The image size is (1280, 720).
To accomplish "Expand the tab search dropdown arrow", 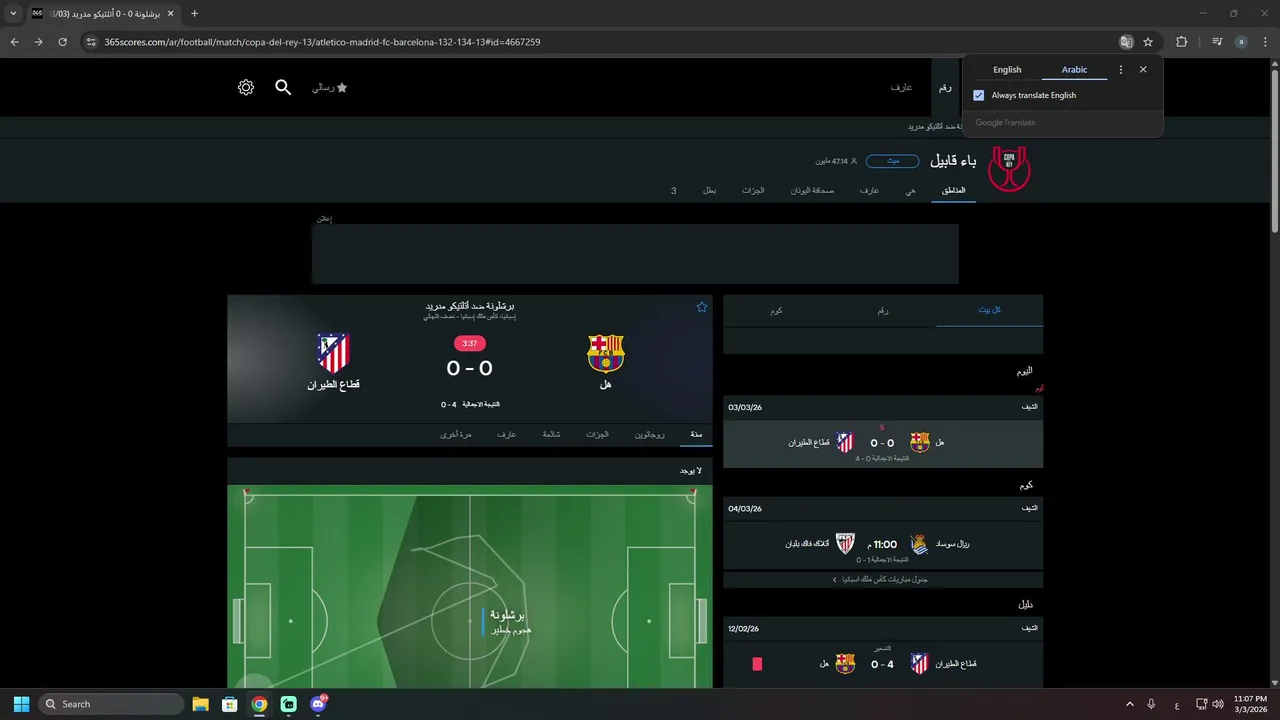I will 13,13.
